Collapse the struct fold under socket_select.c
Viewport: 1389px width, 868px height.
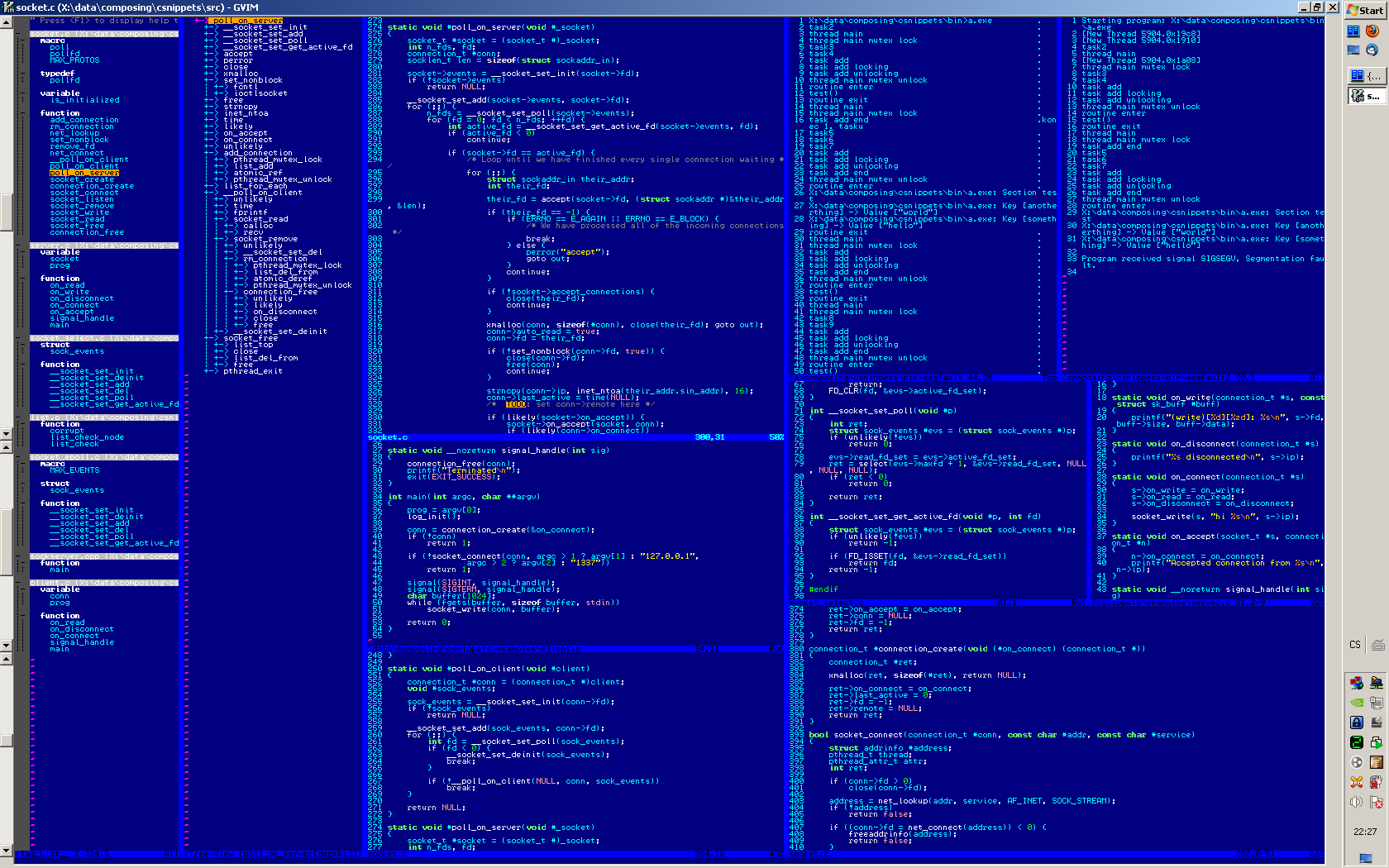(22, 345)
